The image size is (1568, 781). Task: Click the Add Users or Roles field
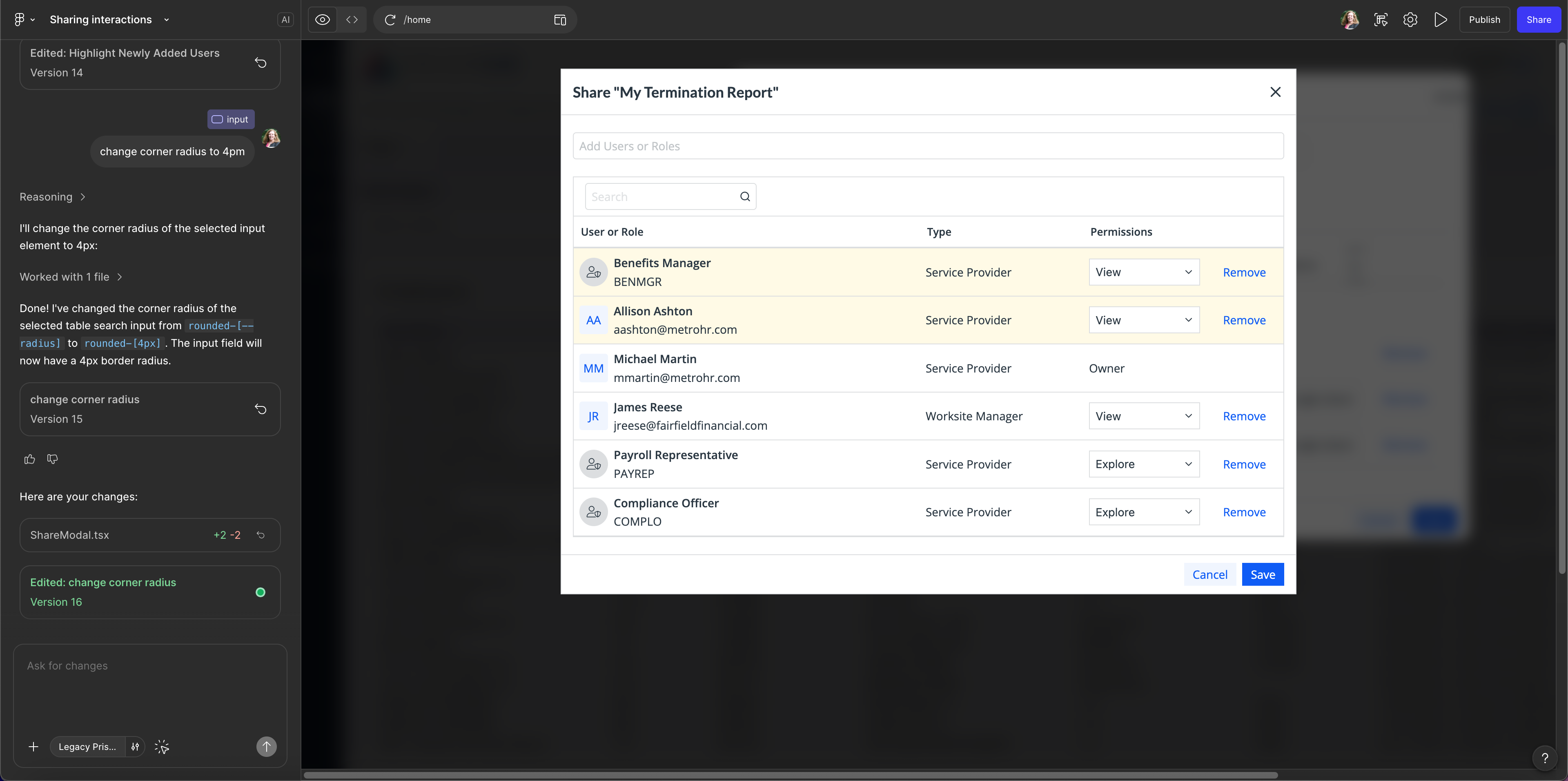[928, 146]
